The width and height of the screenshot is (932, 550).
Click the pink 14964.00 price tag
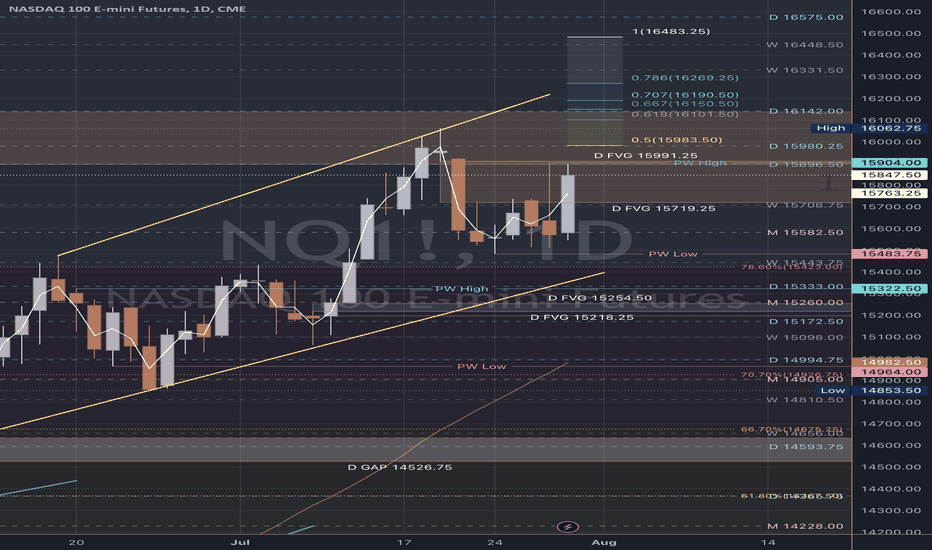[890, 372]
